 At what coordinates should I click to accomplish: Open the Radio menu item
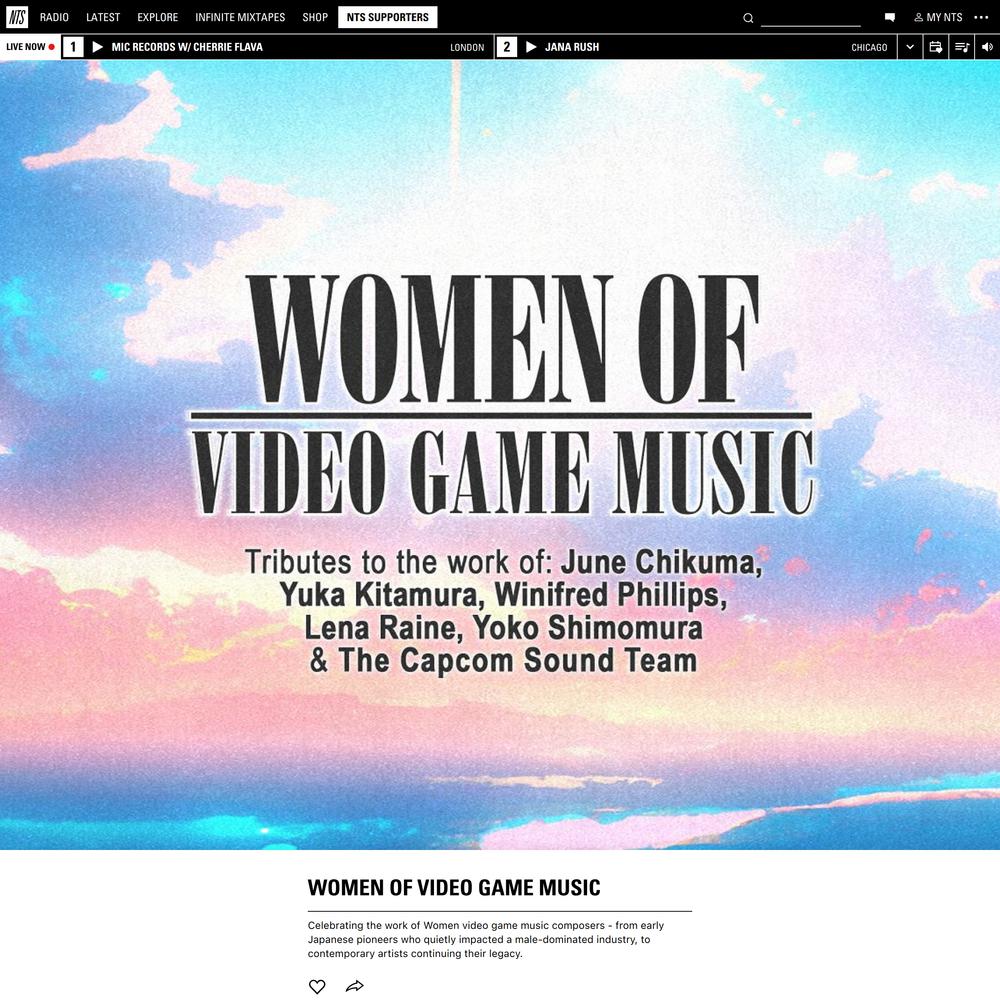point(54,17)
